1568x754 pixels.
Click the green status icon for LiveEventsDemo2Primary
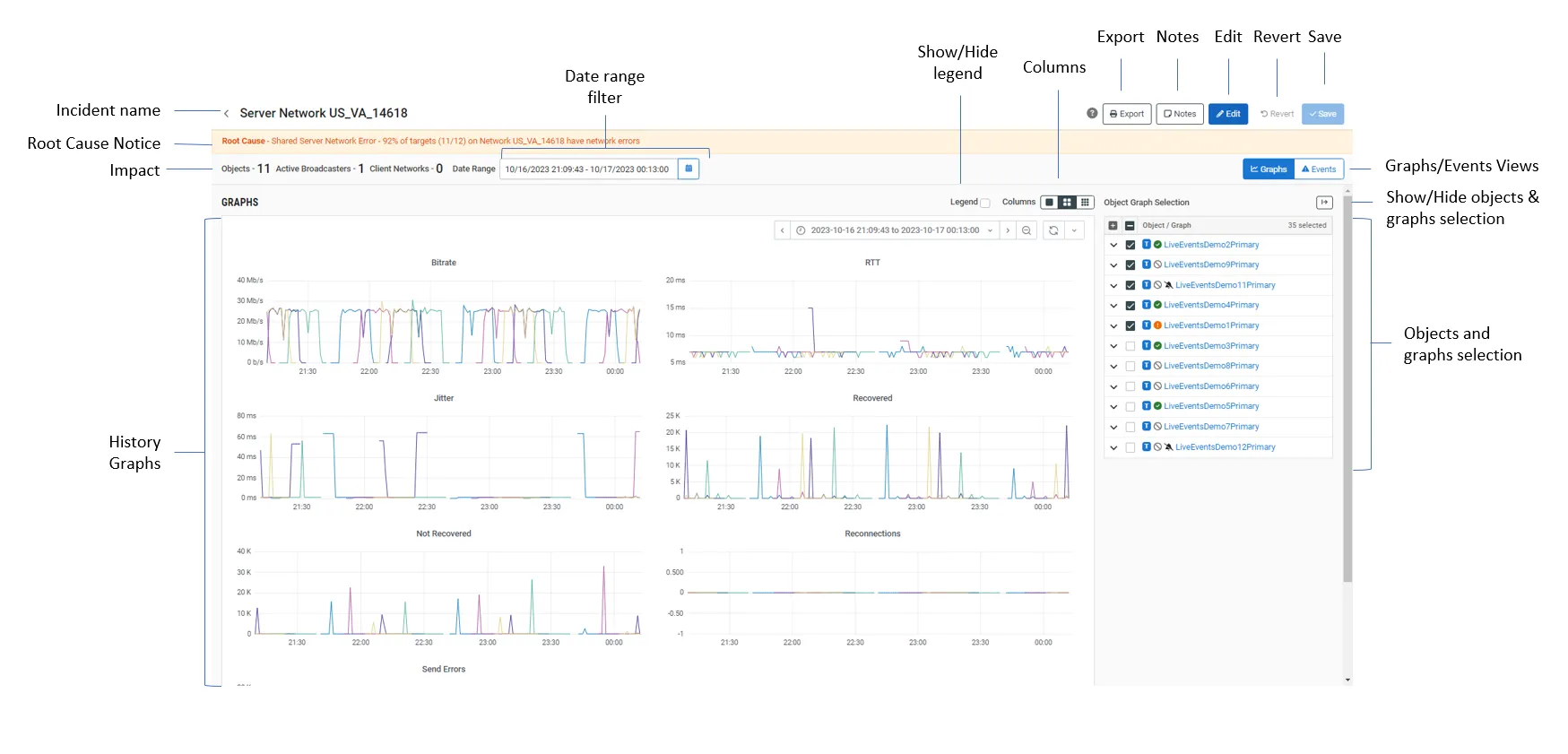(1157, 245)
